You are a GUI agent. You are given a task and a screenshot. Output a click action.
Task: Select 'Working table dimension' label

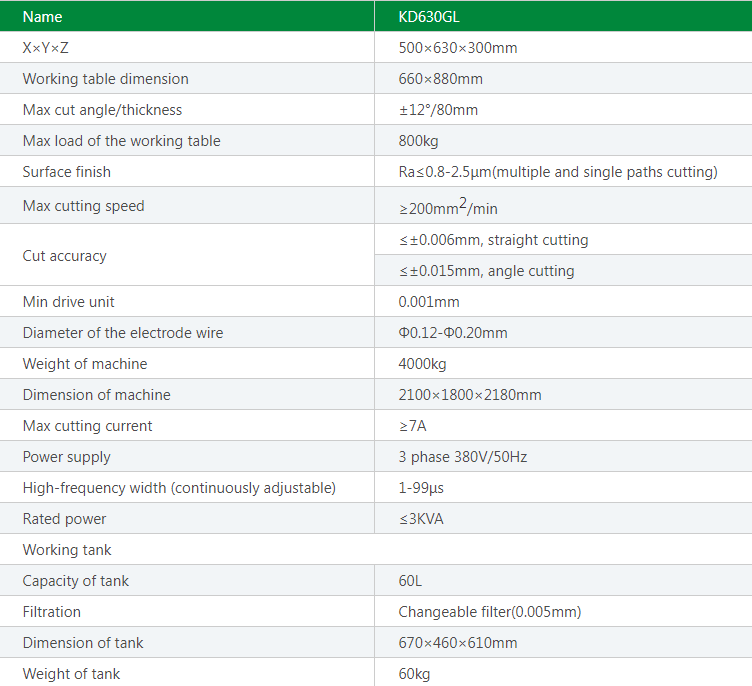(x=106, y=79)
